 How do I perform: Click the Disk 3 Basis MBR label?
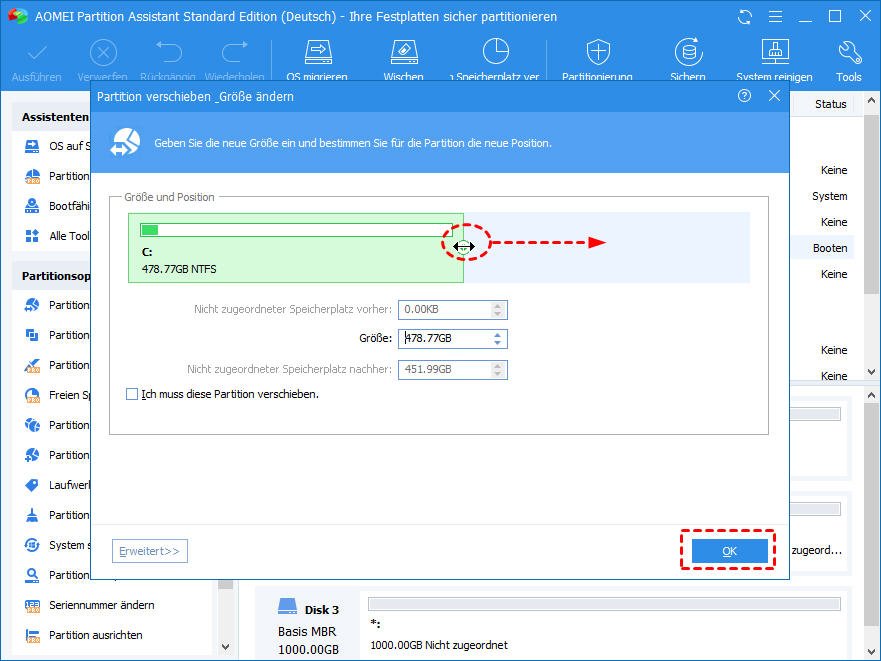point(307,631)
